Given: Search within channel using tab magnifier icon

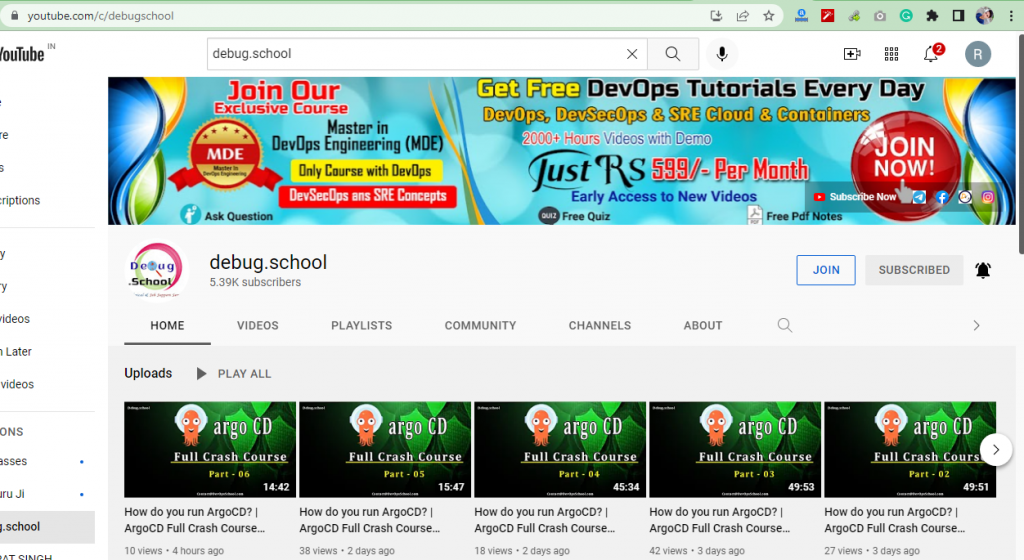Looking at the screenshot, I should click(x=784, y=325).
